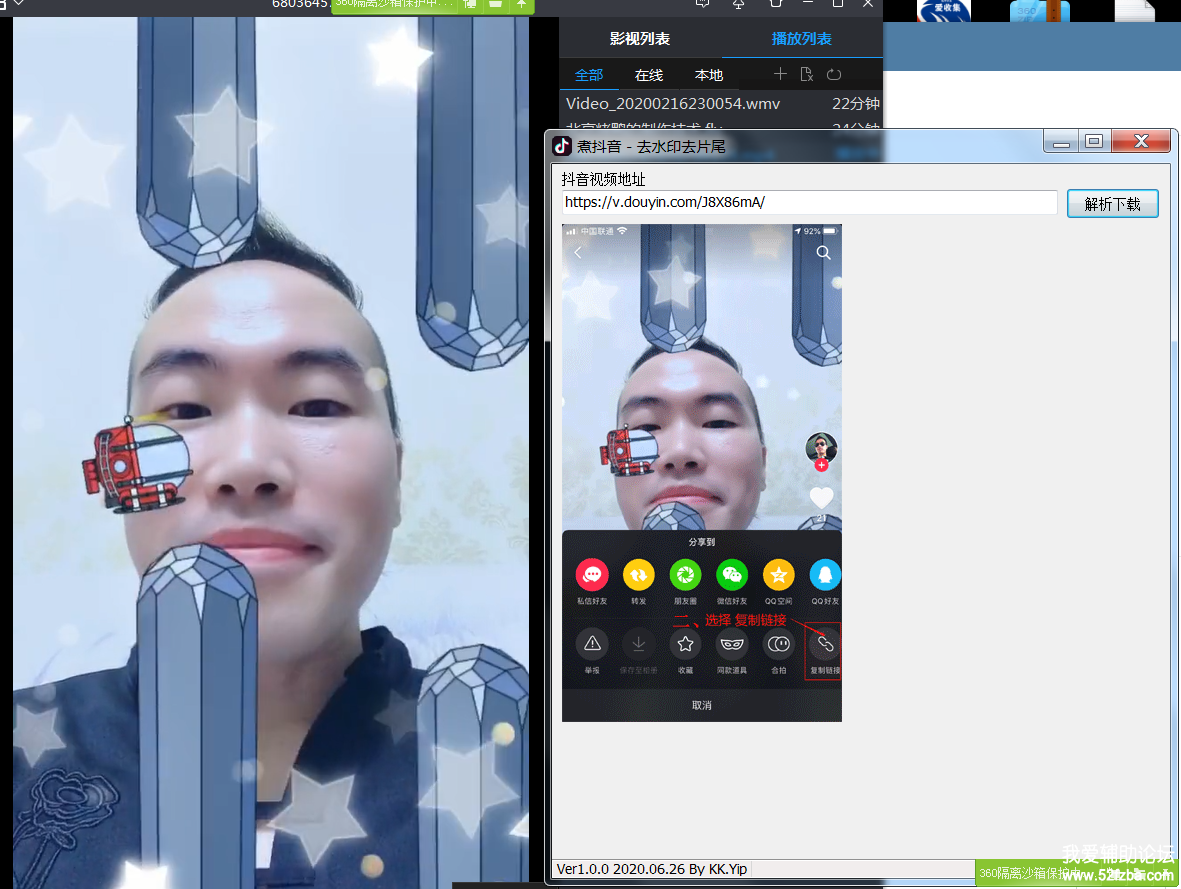Click the 复制链接 chain icon

coord(825,644)
